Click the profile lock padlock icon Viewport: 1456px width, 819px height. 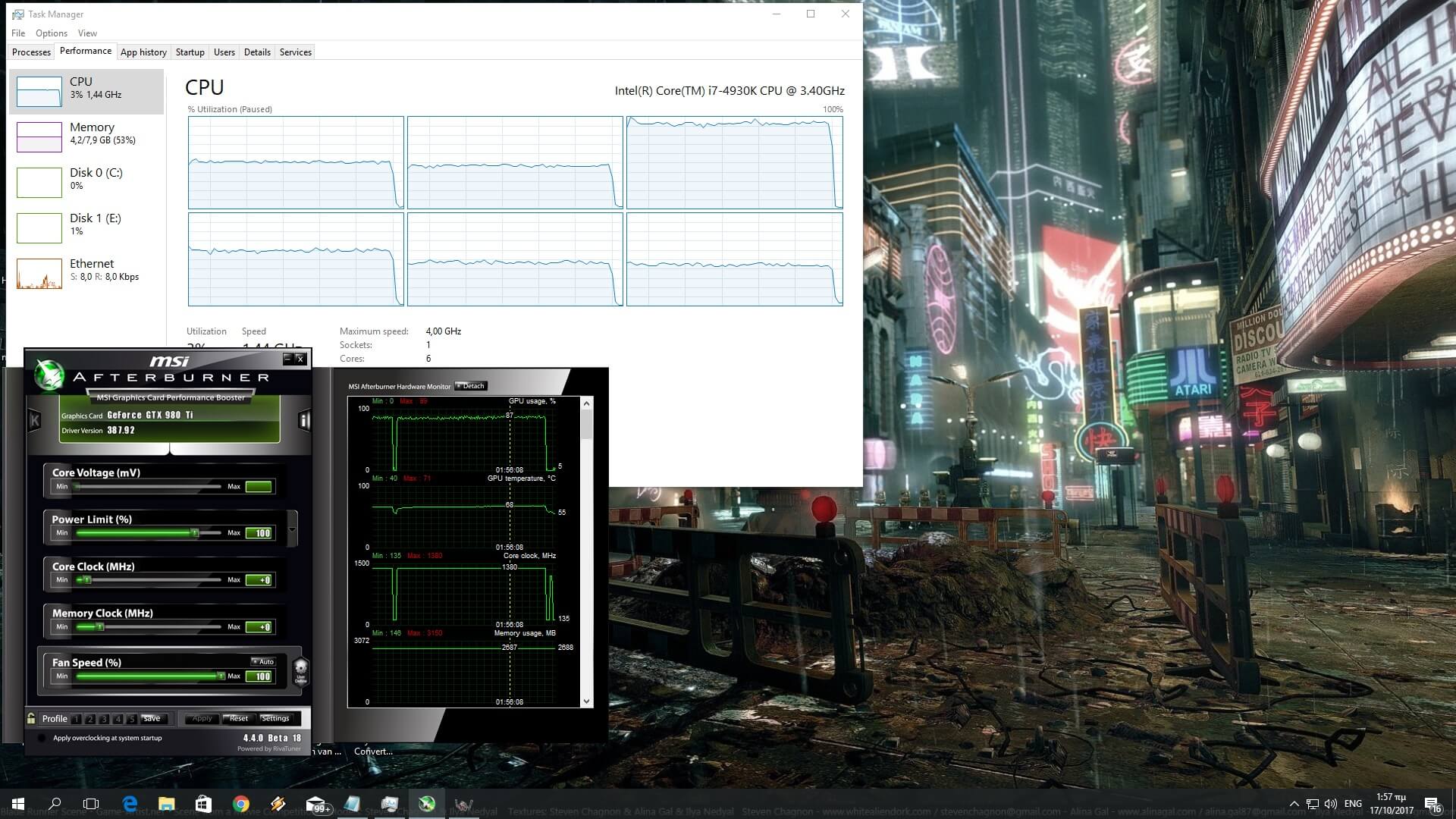click(31, 718)
